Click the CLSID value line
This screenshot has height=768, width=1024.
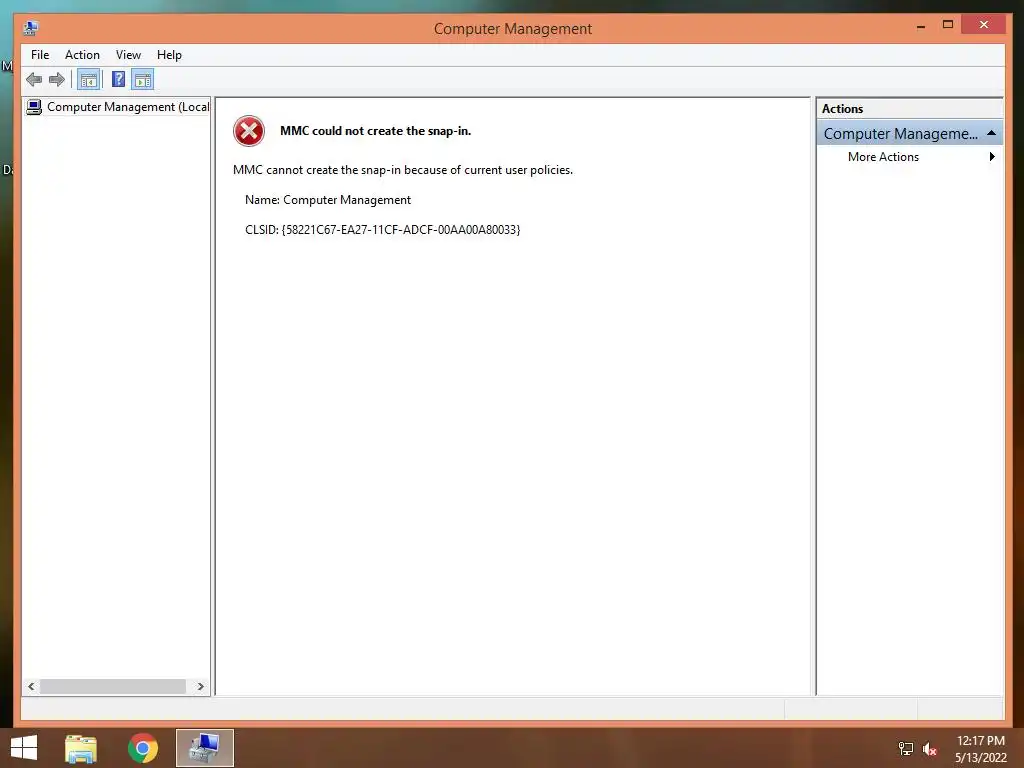coord(383,230)
